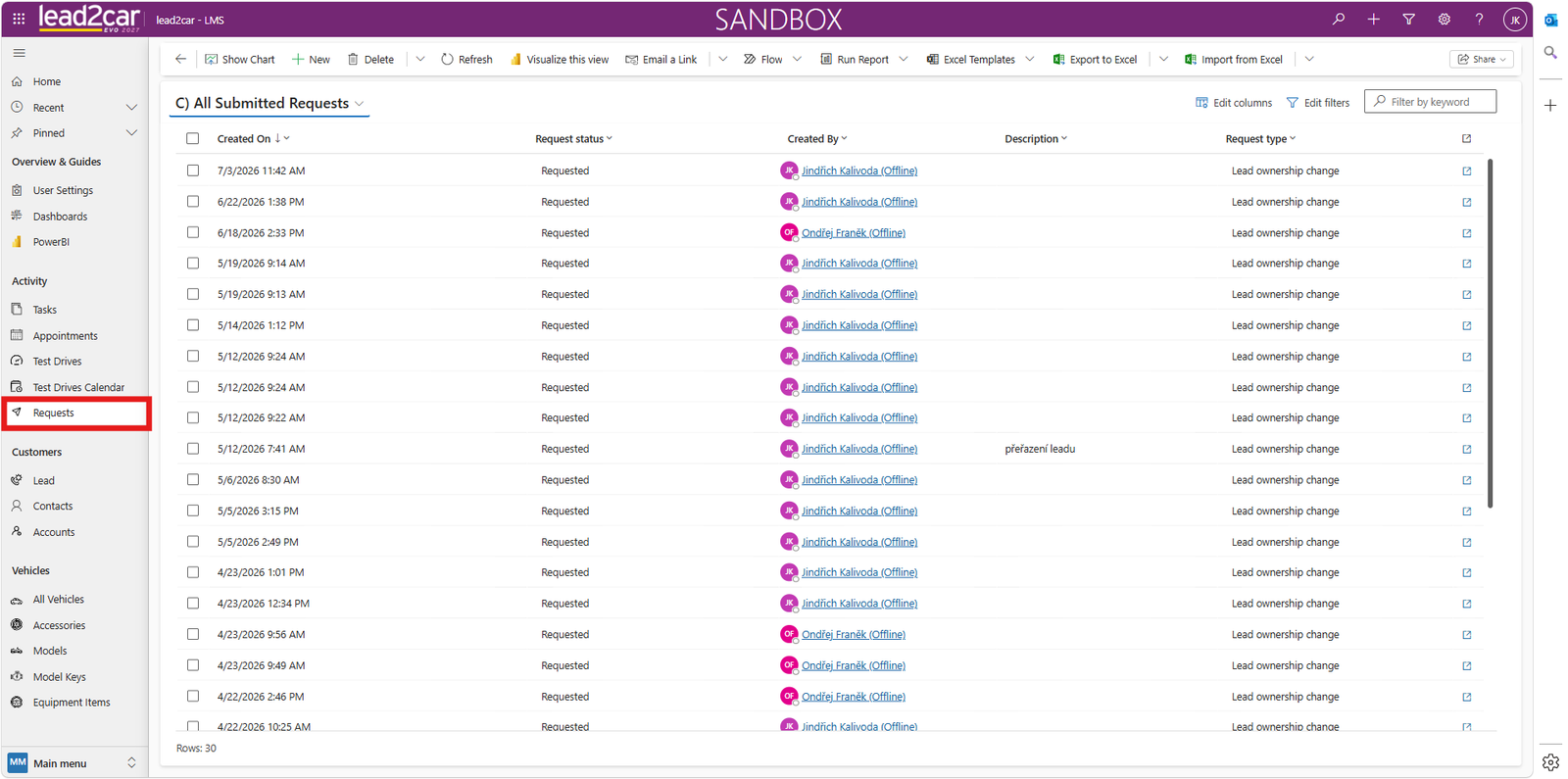Image resolution: width=1568 pixels, height=779 pixels.
Task: Click the search magnifier in header
Action: click(x=1339, y=19)
